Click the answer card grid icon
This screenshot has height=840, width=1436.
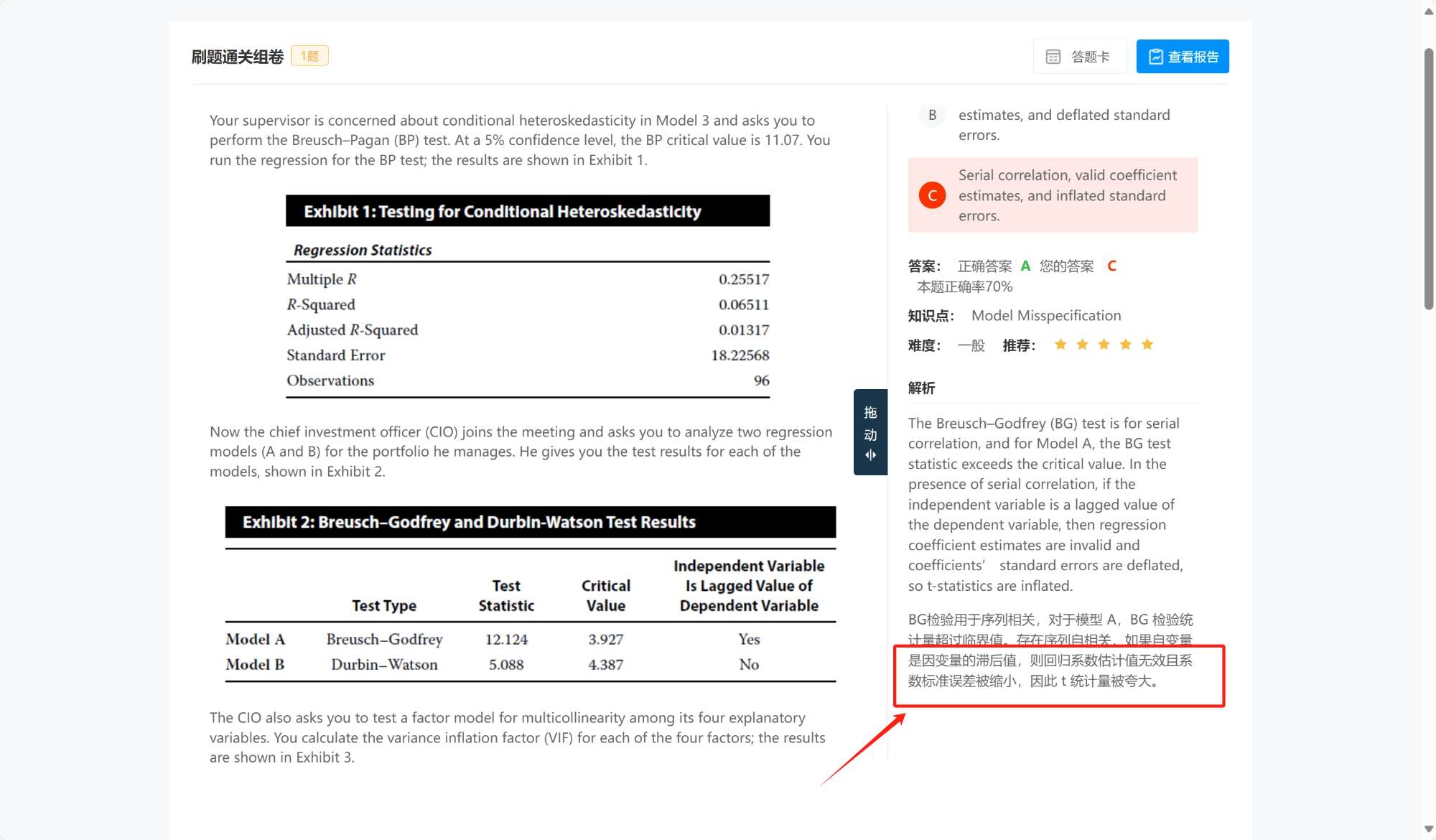(1053, 57)
